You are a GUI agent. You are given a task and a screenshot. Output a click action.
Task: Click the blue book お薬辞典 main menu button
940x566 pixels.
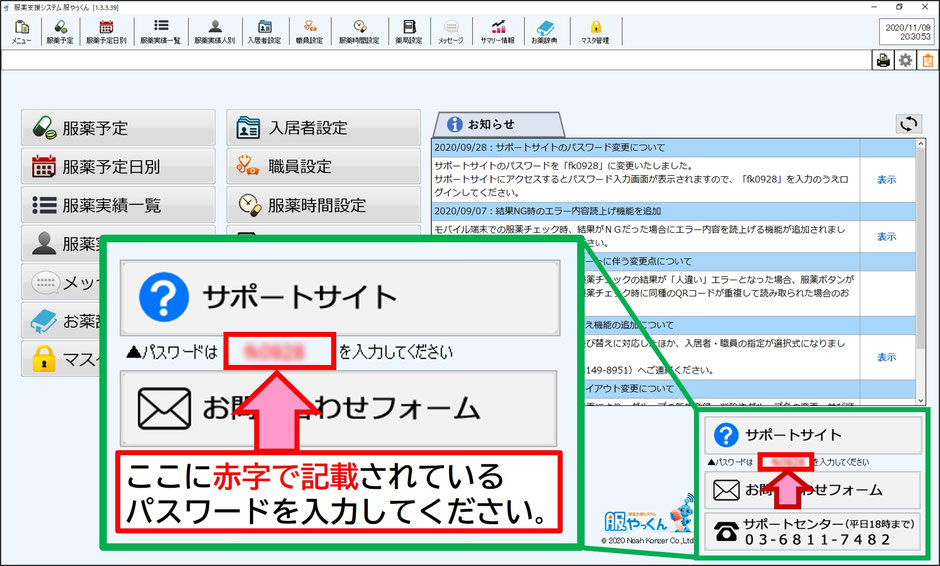tap(61, 320)
